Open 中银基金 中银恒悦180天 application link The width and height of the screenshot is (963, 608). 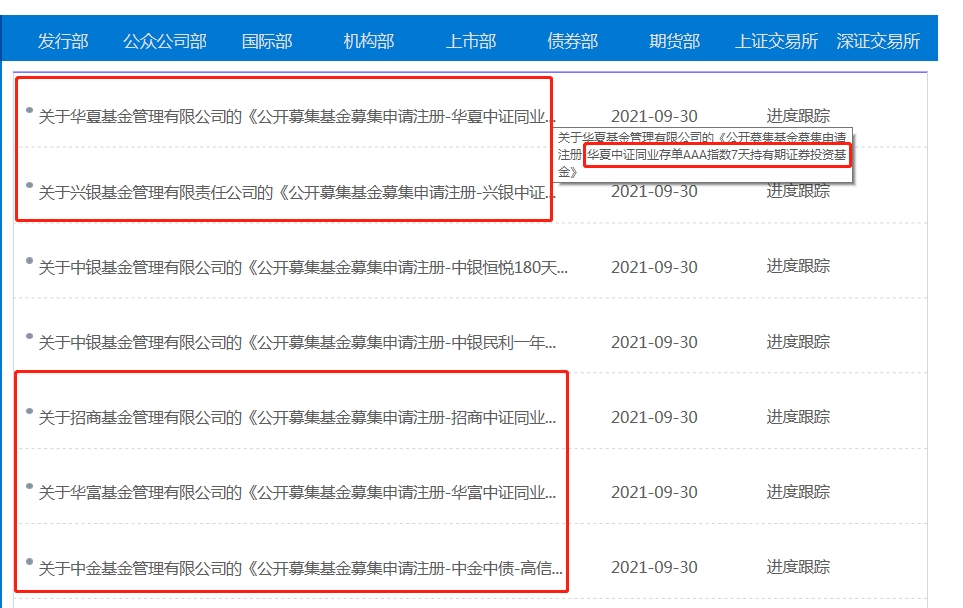(x=303, y=268)
